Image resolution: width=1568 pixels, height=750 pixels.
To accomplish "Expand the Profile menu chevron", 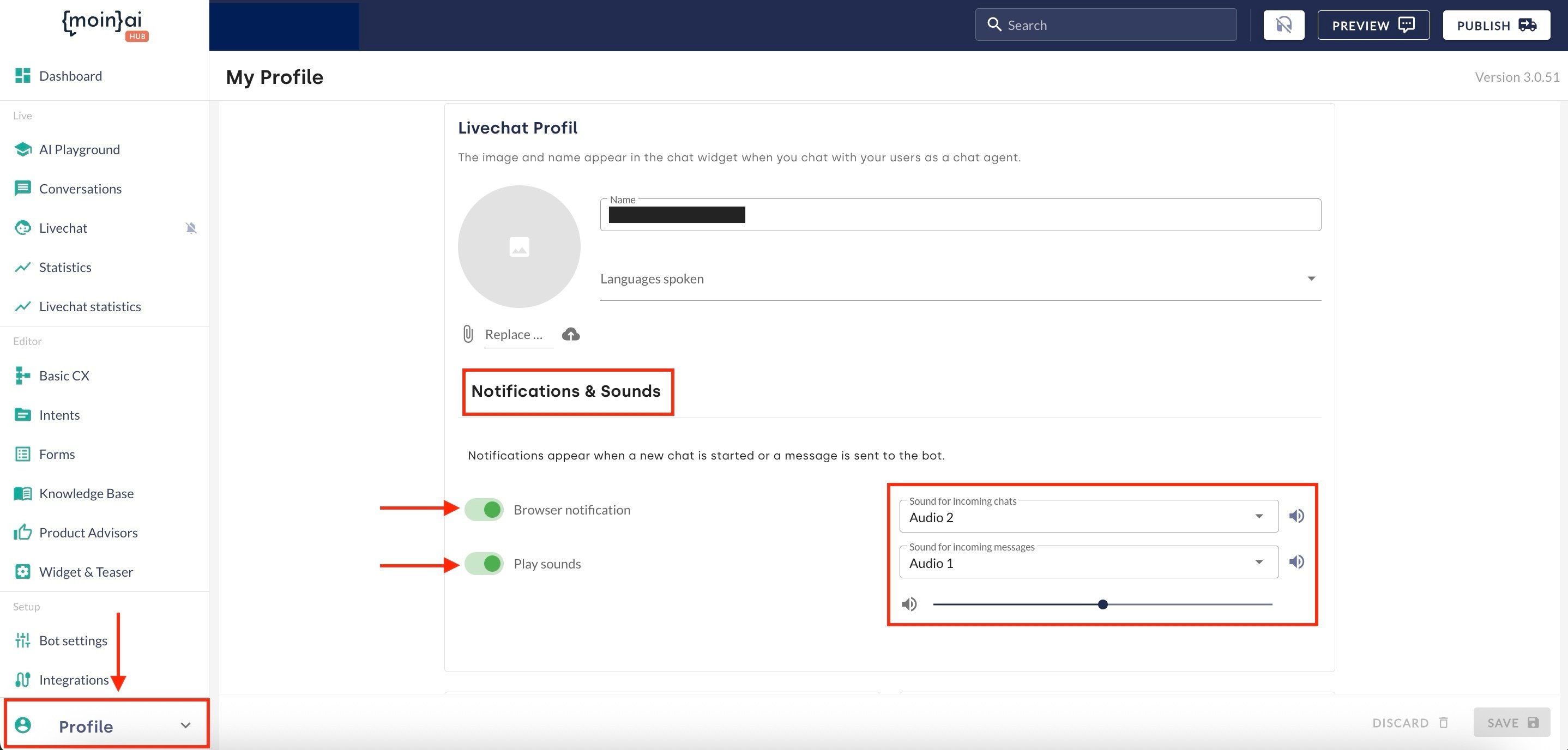I will [x=186, y=725].
